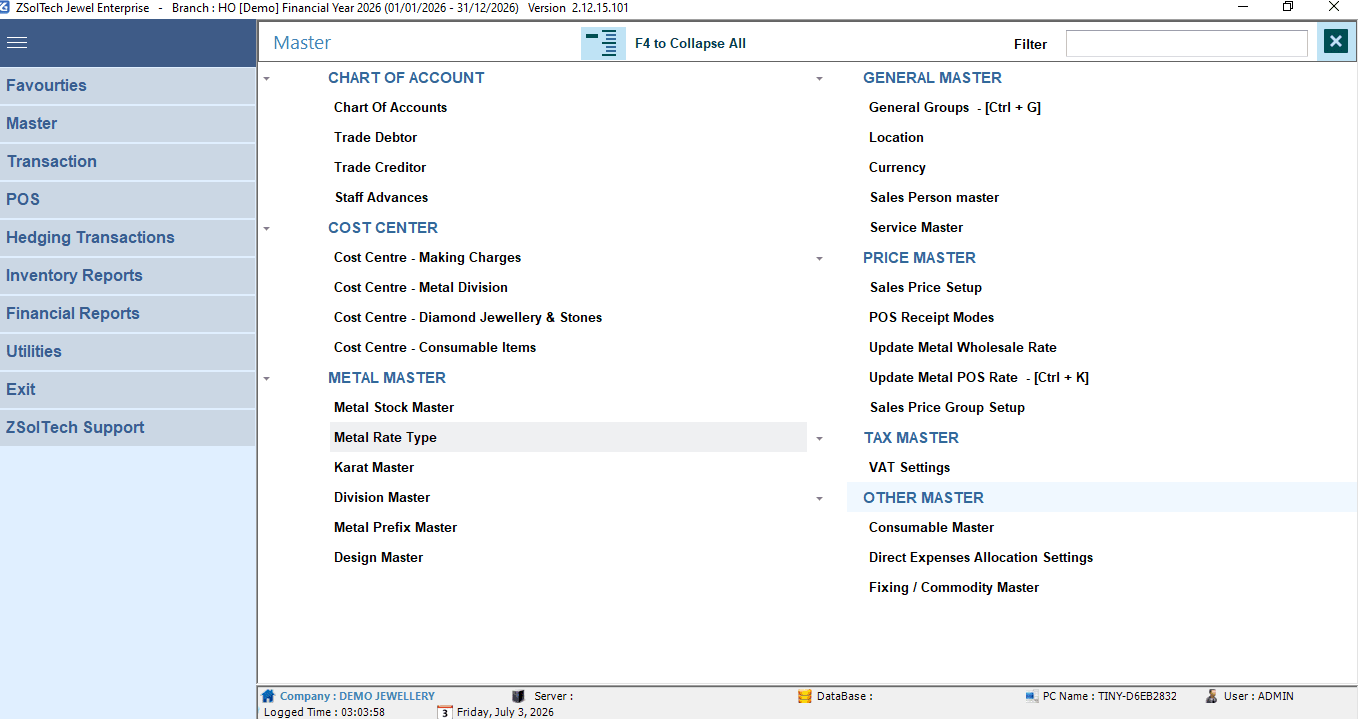Open Consumable Master
Screen dimensions: 1358x719
[931, 527]
